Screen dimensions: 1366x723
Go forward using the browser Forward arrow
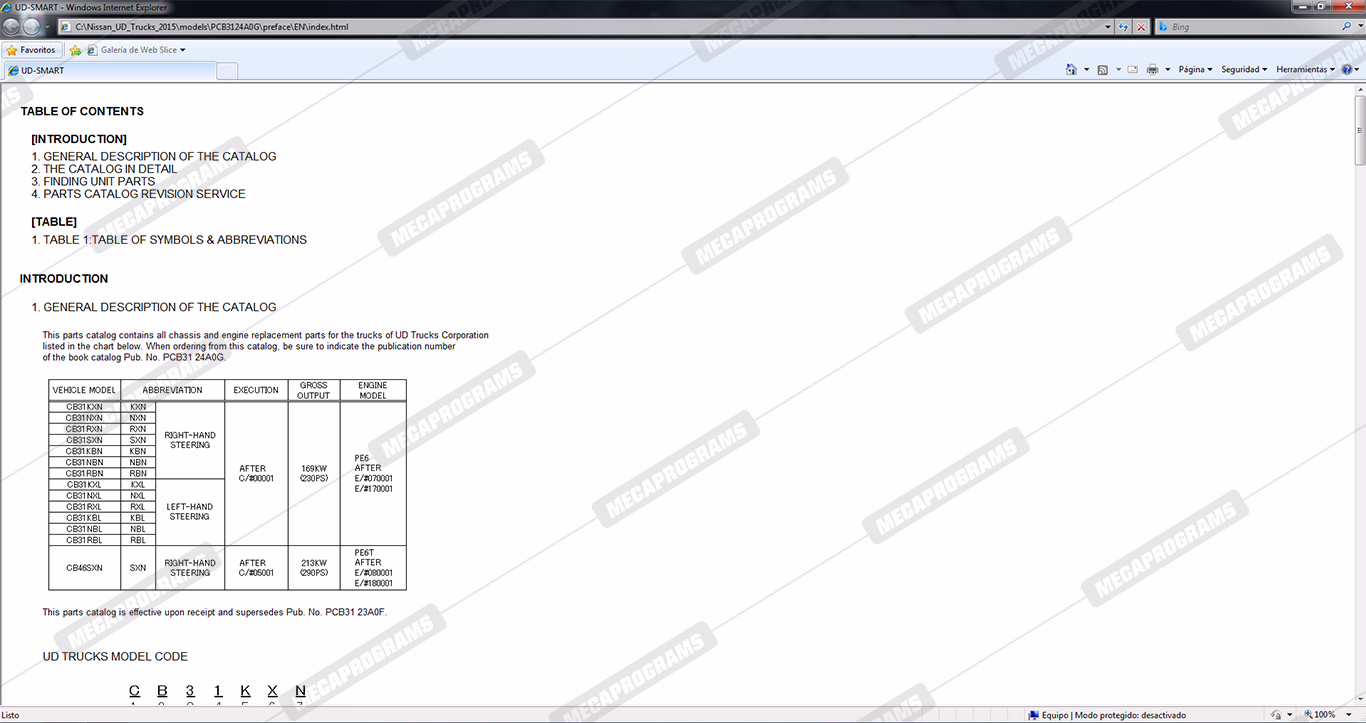(33, 27)
